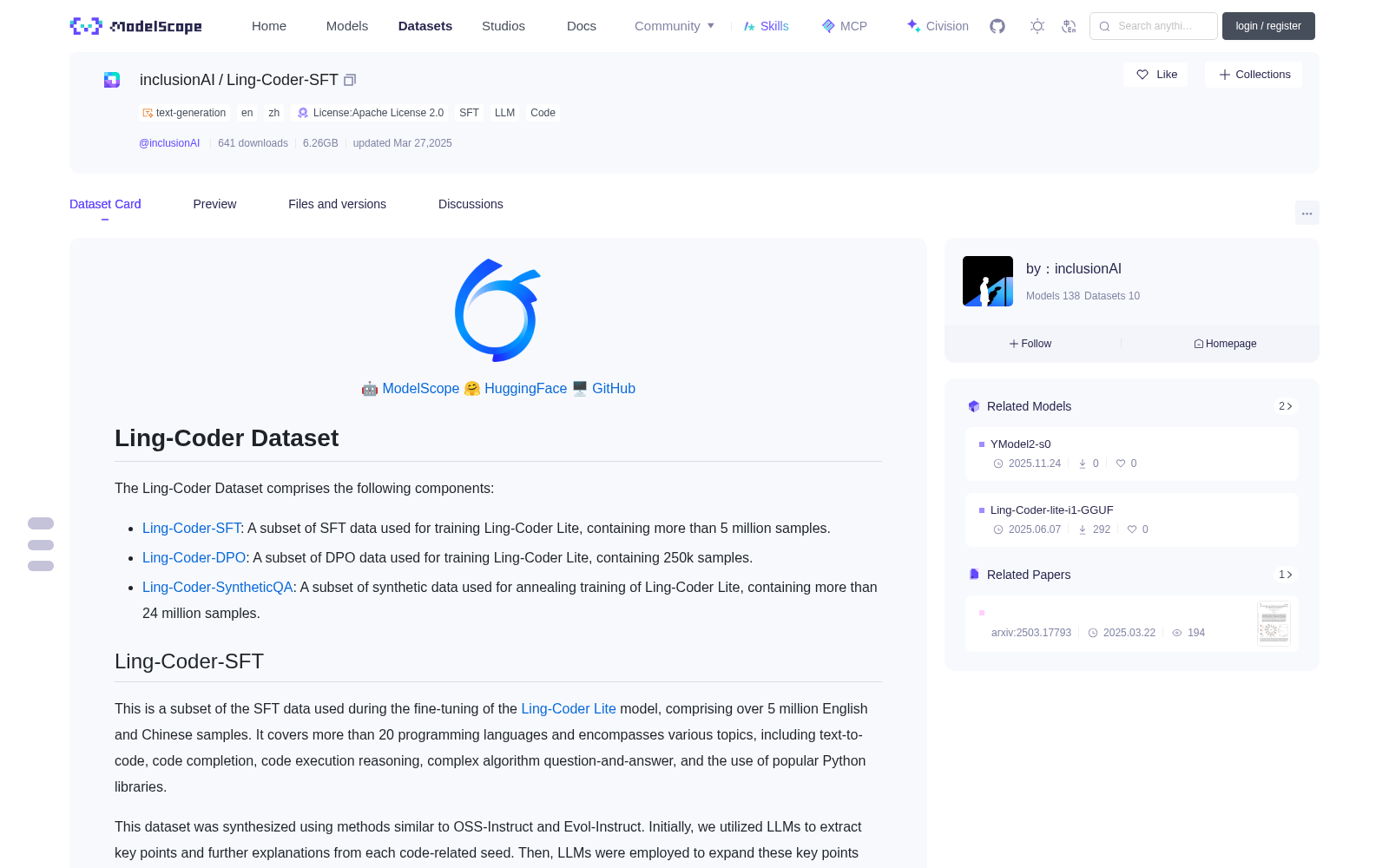Expand the Related Papers list arrow

point(1286,575)
